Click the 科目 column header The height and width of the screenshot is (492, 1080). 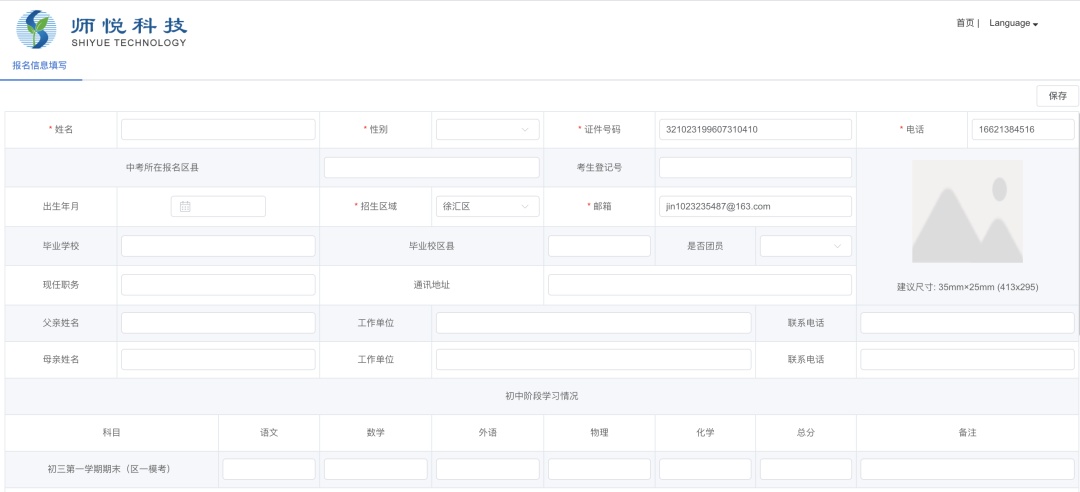[x=112, y=433]
